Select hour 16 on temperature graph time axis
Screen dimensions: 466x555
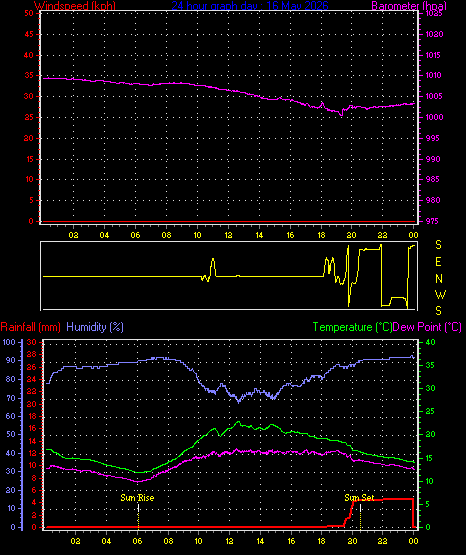(291, 541)
